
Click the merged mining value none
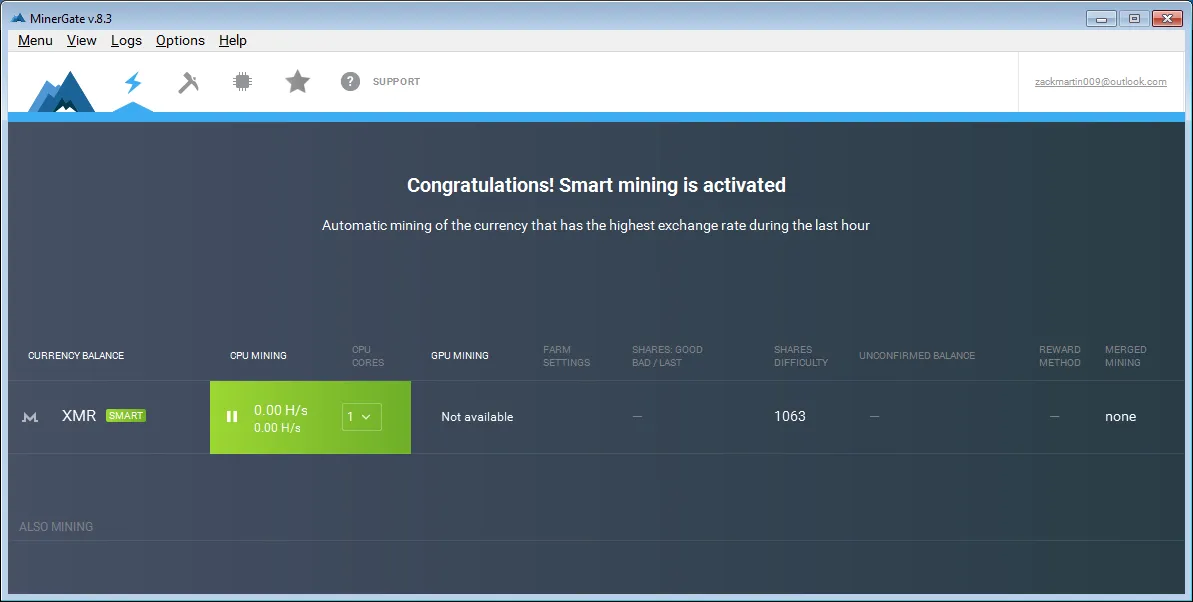1121,416
